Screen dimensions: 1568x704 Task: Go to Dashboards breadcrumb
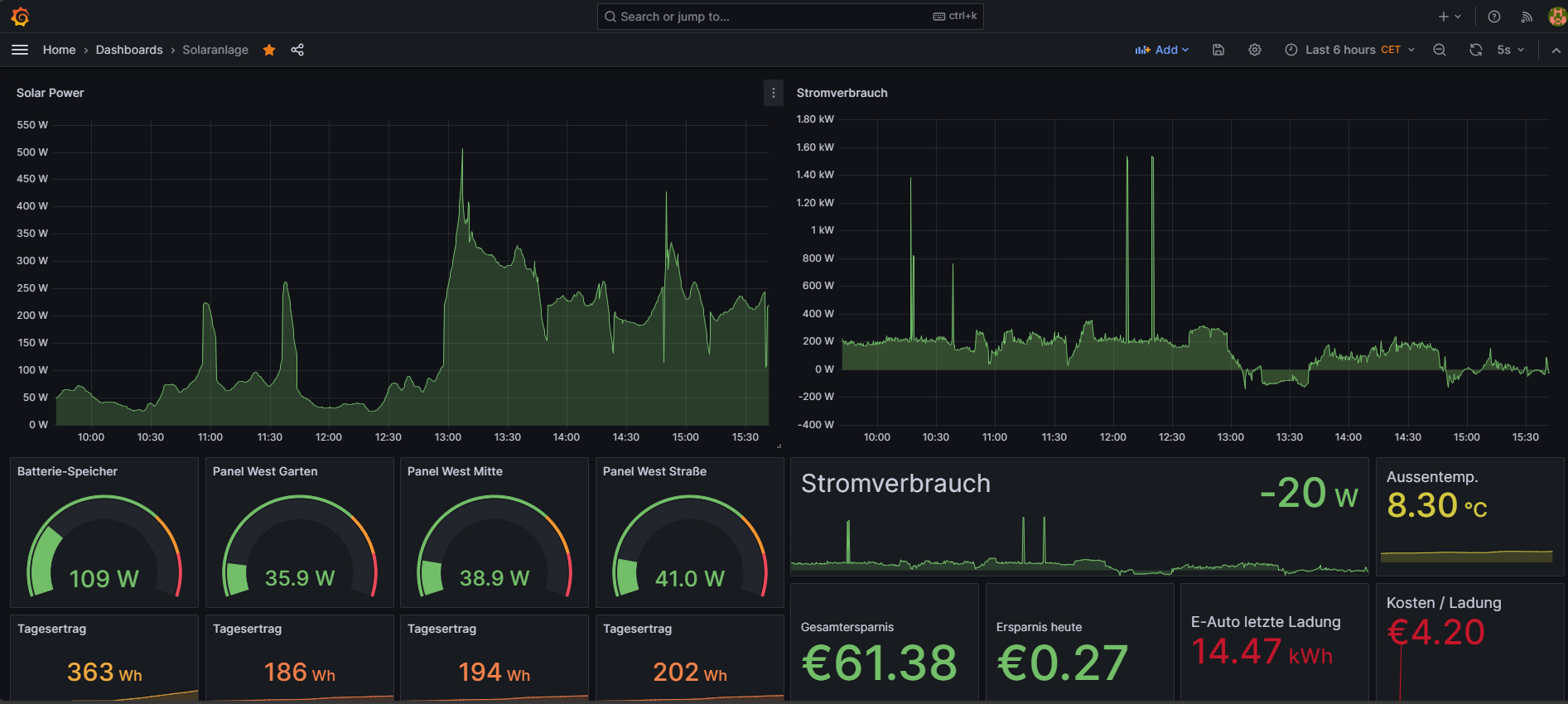[x=129, y=50]
